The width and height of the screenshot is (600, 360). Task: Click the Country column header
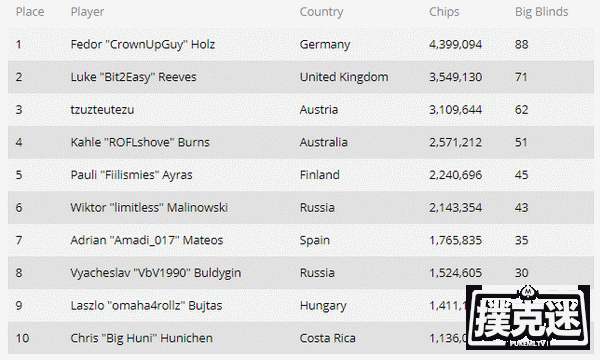point(321,12)
